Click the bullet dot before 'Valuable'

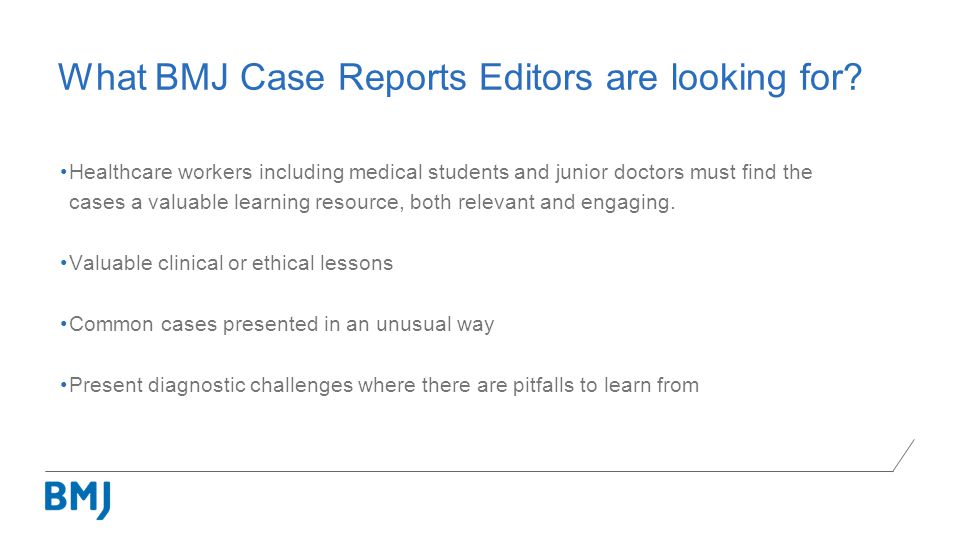click(63, 263)
